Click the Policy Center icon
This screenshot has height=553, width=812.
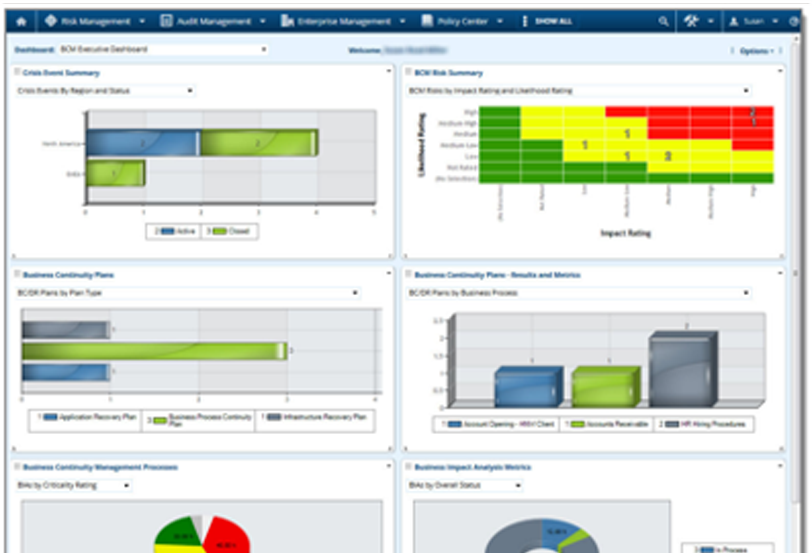pos(427,21)
